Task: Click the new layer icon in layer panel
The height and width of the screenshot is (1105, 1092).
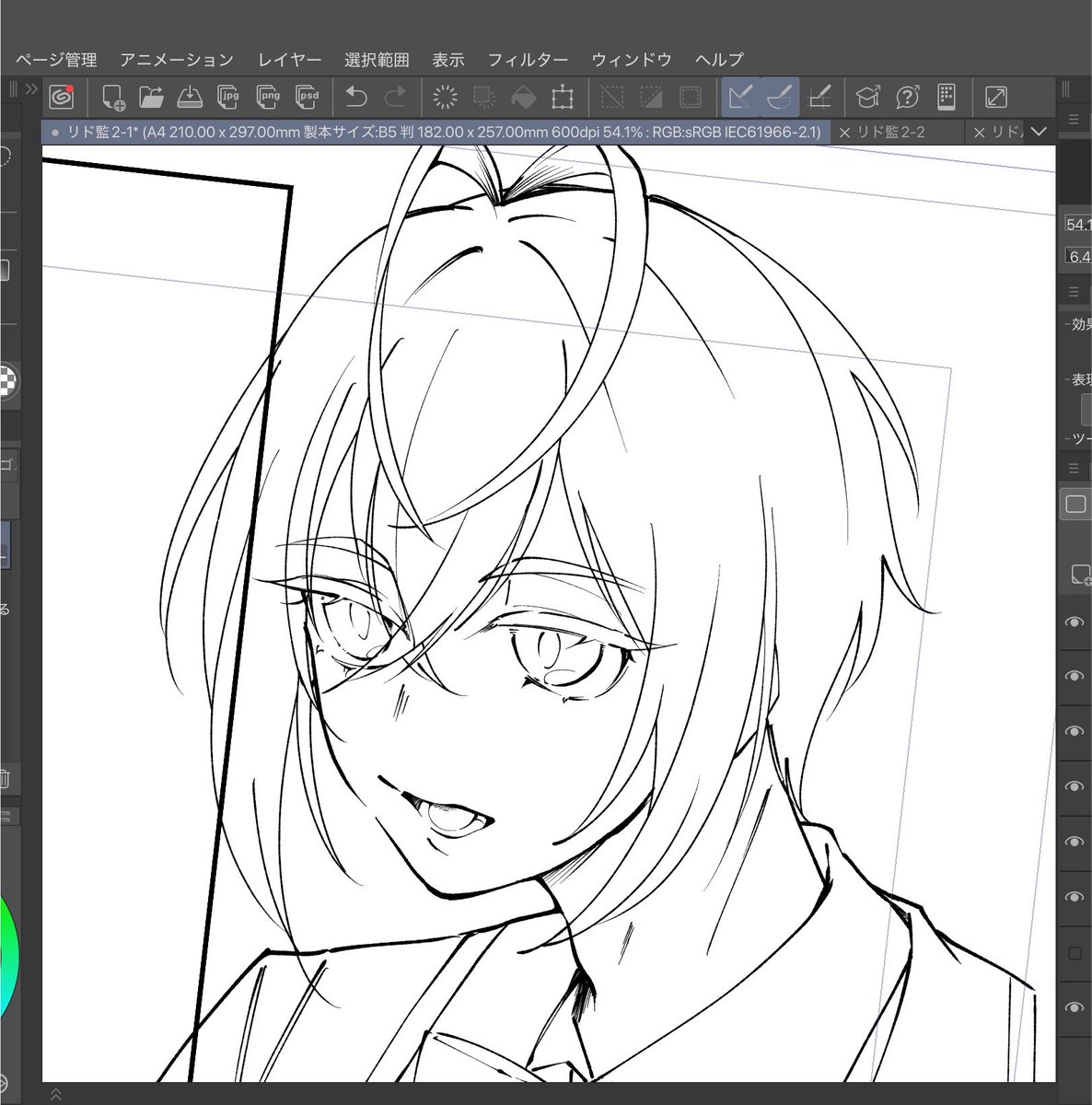Action: click(1079, 576)
